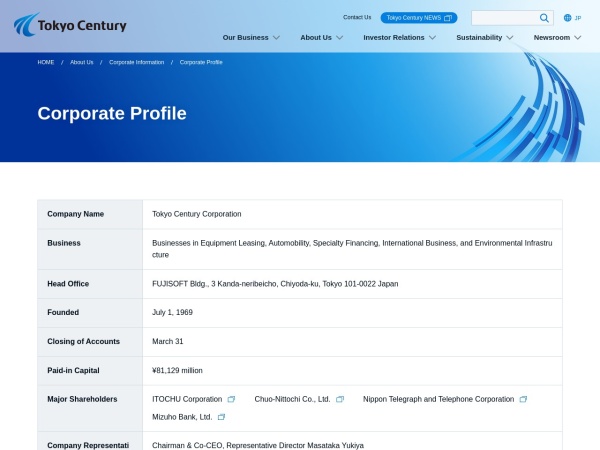Click the 'Founded' row label
This screenshot has width=600, height=450.
tap(63, 312)
